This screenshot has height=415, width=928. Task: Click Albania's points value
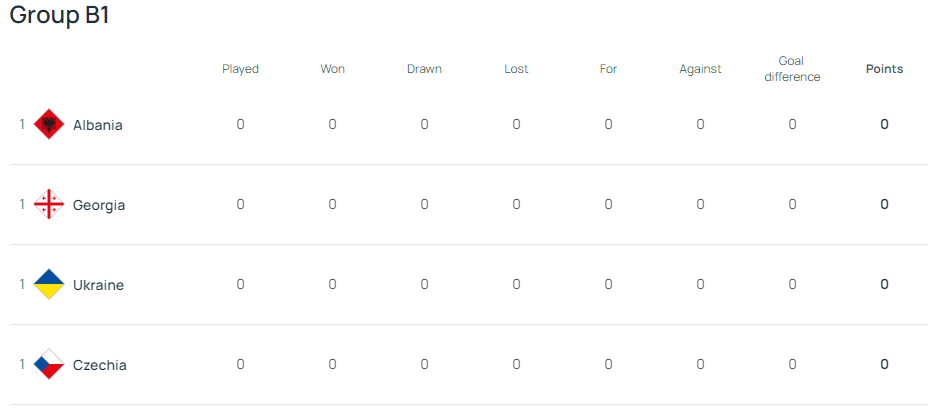coord(884,124)
